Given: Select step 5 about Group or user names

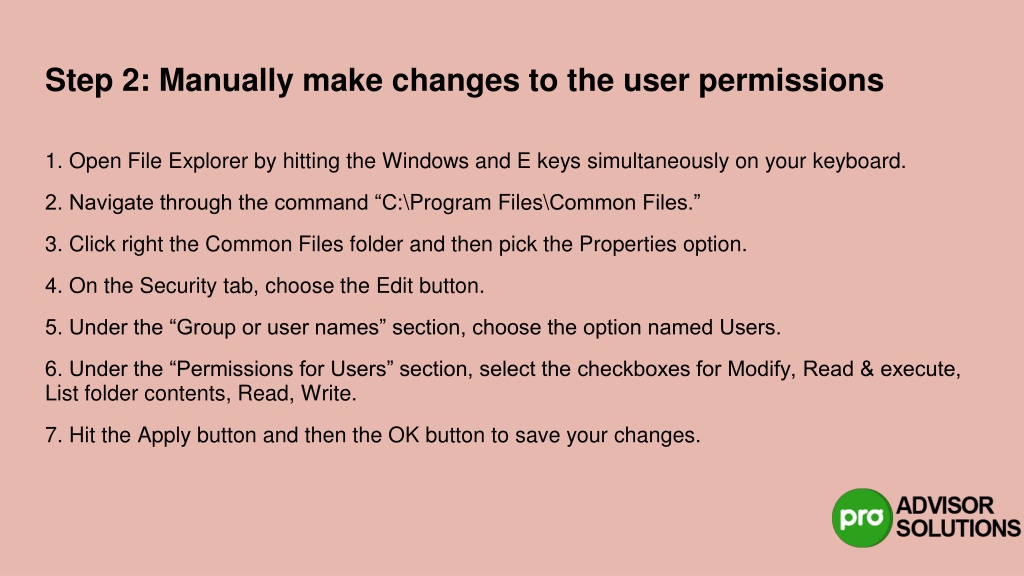Looking at the screenshot, I should coord(413,327).
